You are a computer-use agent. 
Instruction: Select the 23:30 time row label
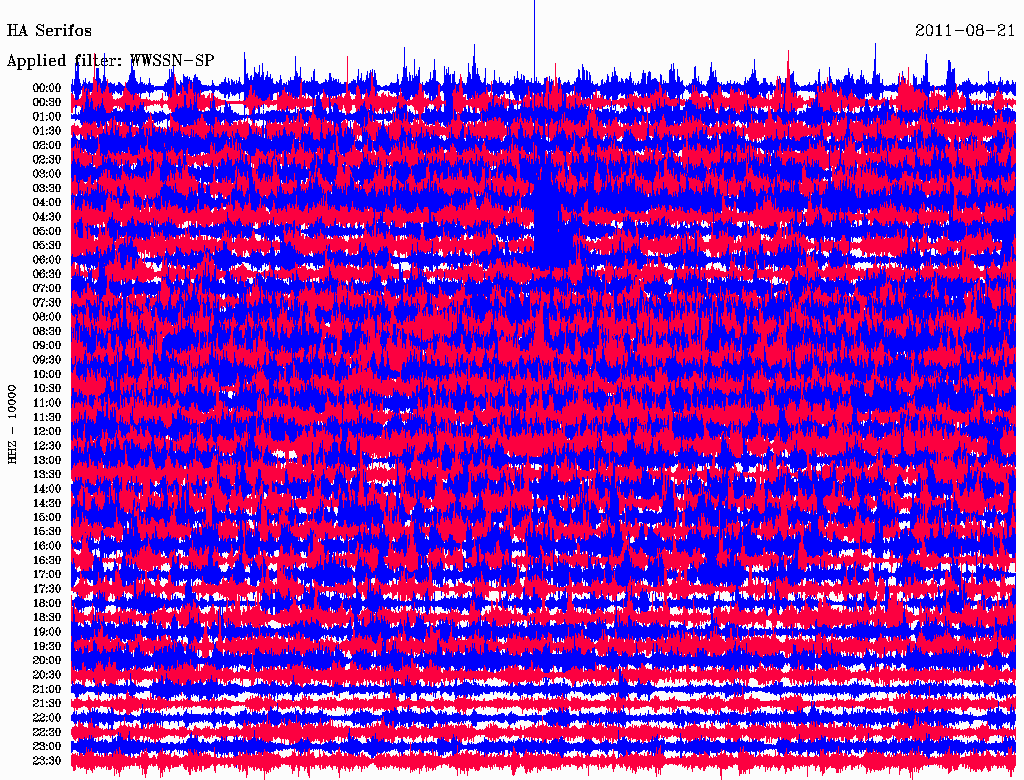[46, 761]
